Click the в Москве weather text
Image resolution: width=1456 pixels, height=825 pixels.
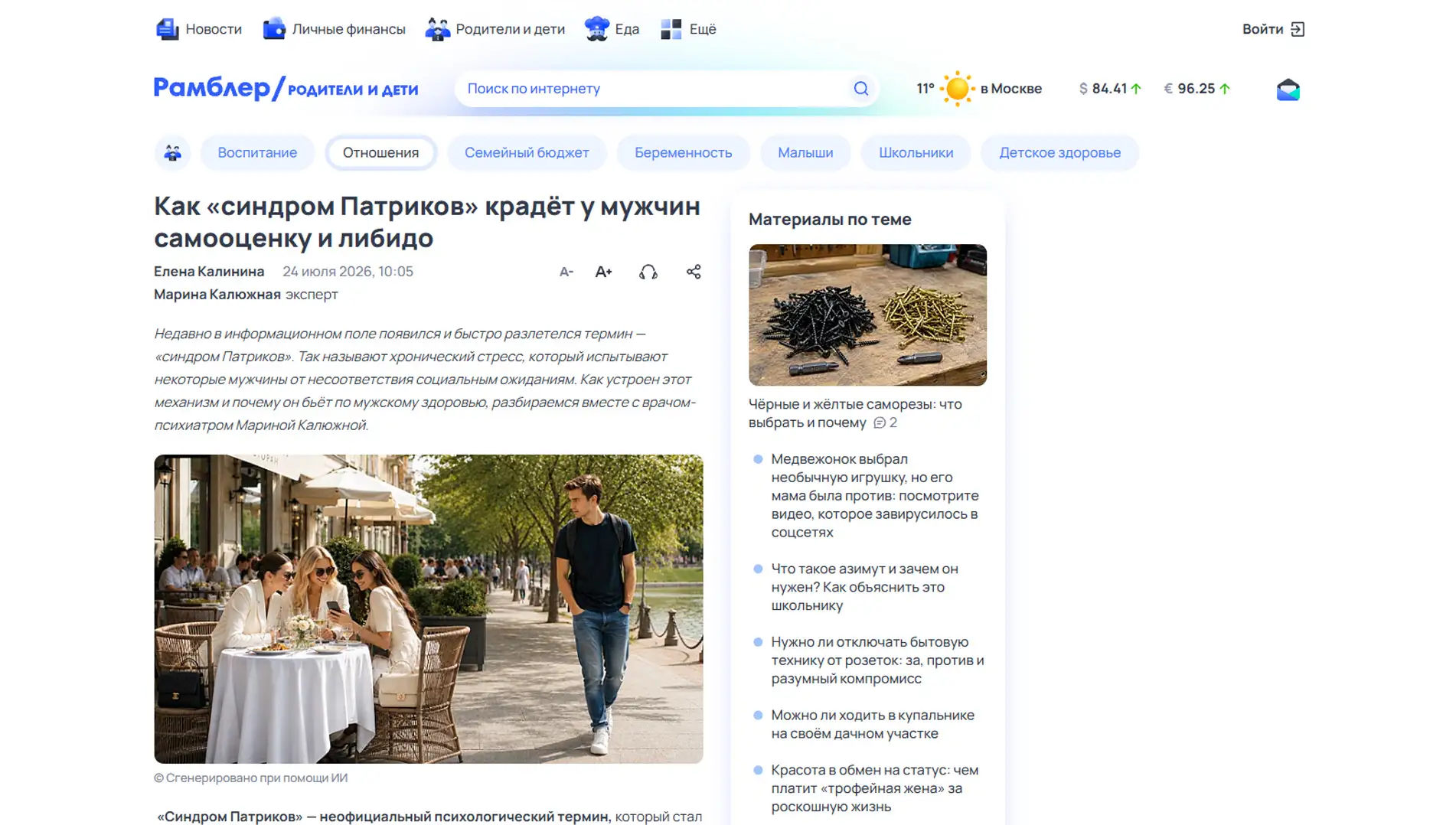(1010, 89)
